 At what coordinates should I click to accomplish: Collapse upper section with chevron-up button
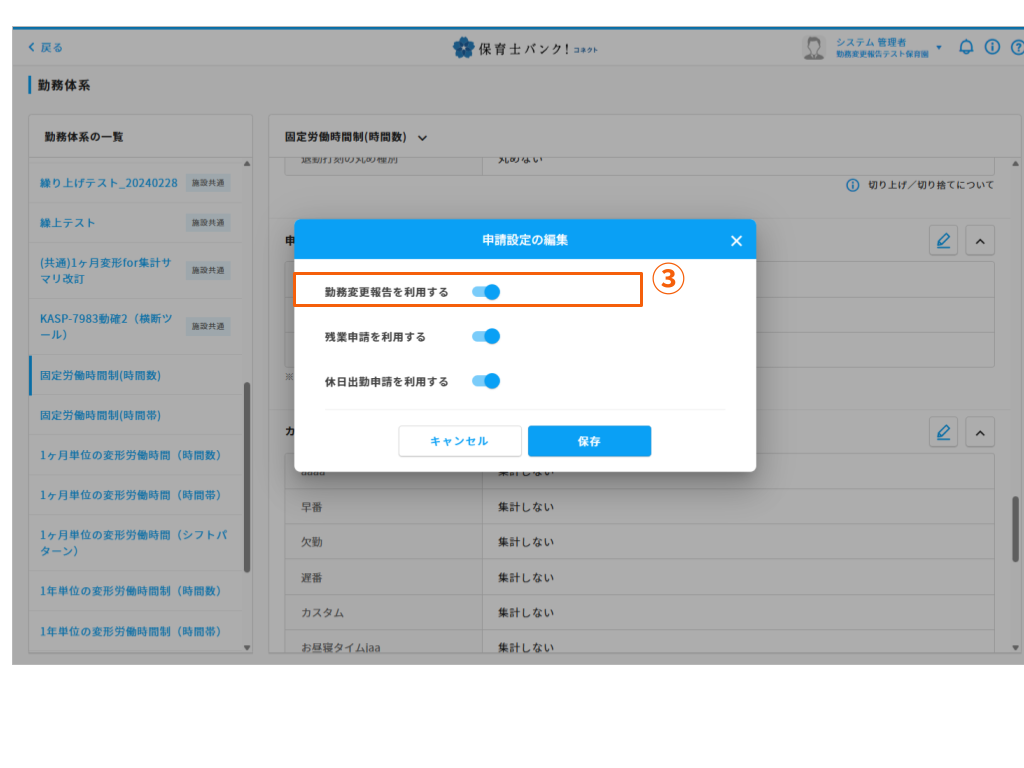(979, 240)
